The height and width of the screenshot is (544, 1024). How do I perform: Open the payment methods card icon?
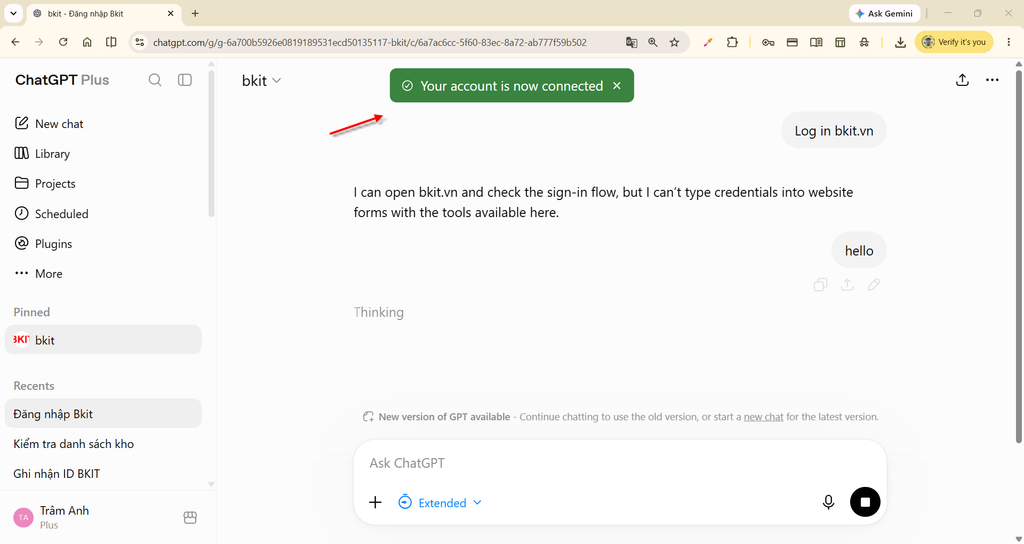[792, 42]
